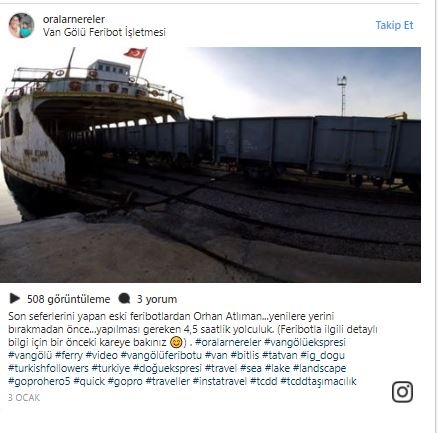Open the #landscape hashtag

click(319, 368)
